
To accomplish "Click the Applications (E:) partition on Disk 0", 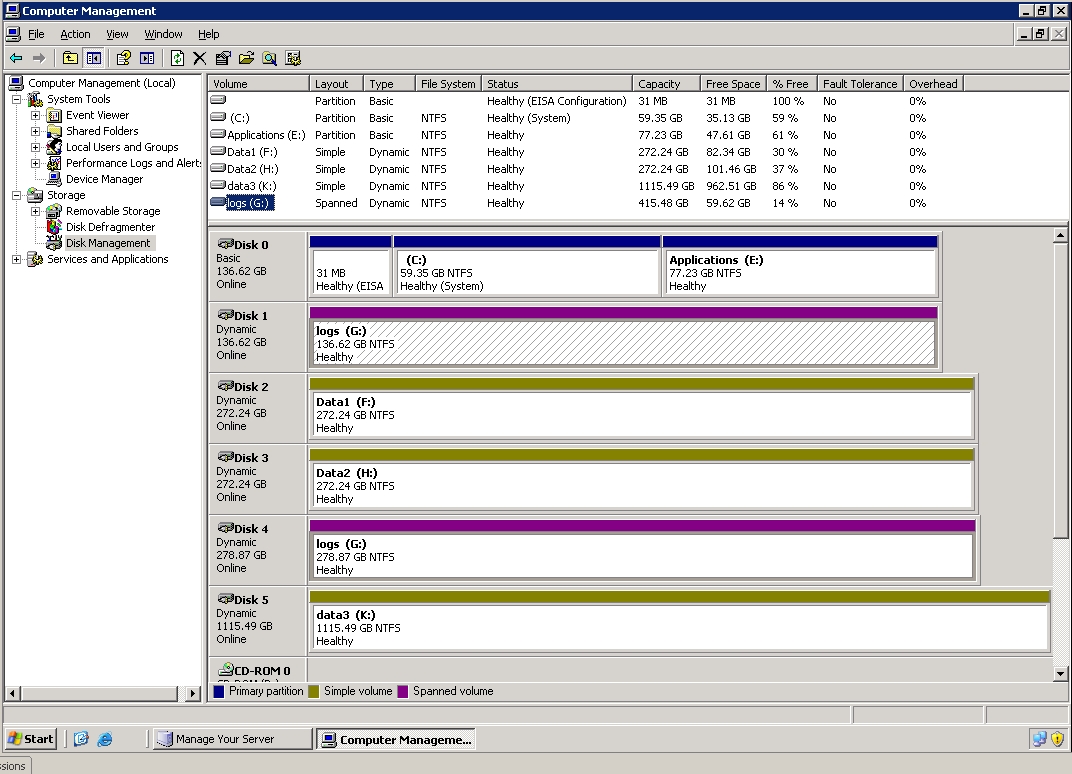I will point(800,267).
